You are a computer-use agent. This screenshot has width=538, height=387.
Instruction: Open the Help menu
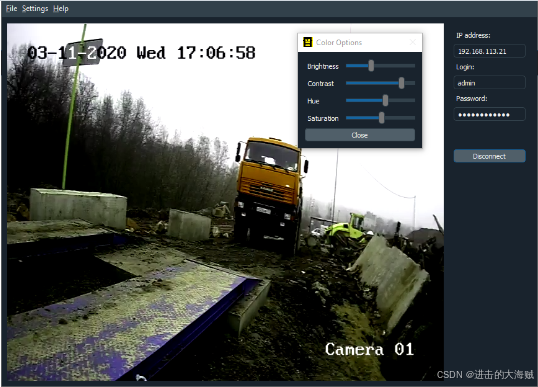tap(61, 9)
